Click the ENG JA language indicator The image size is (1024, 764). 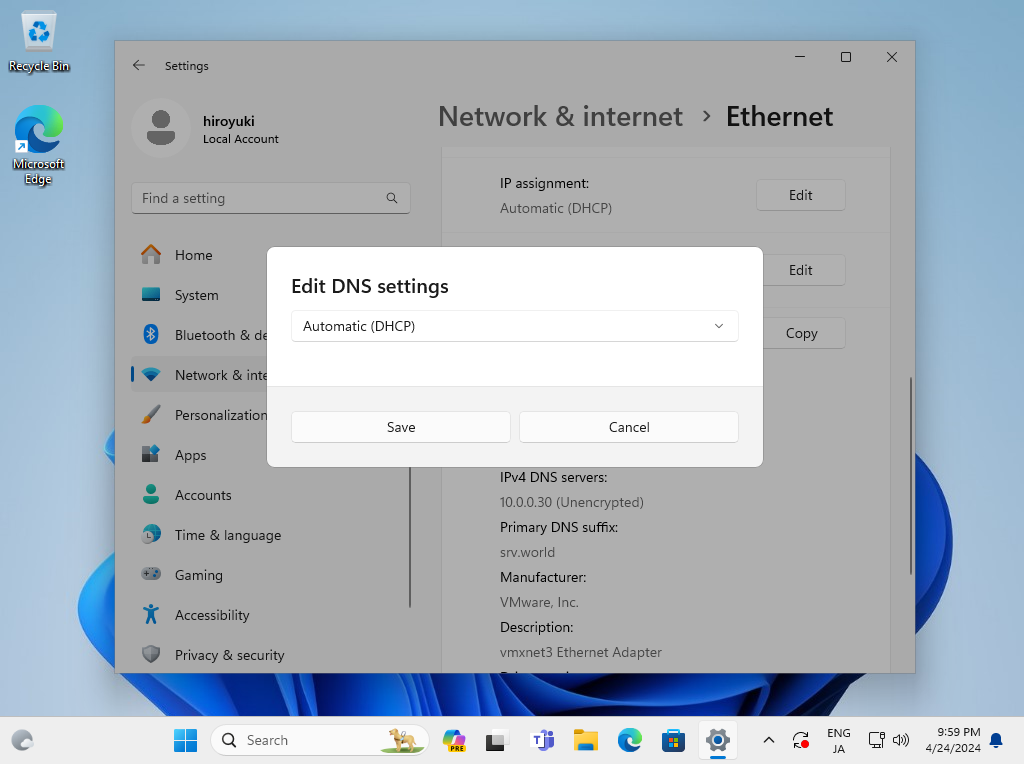pos(838,740)
